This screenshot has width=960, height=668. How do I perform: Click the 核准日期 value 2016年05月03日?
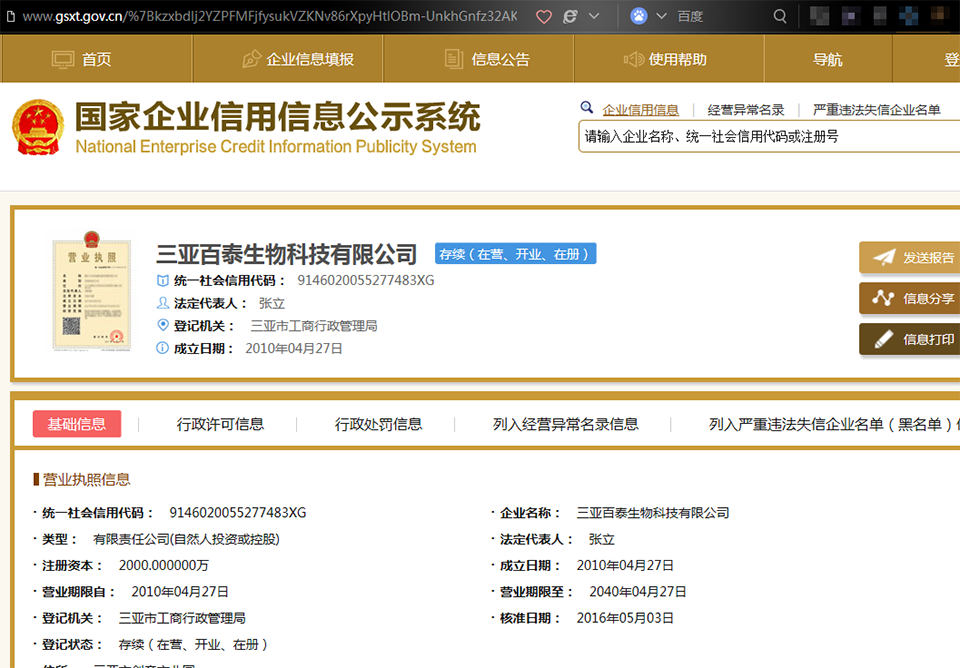624,618
